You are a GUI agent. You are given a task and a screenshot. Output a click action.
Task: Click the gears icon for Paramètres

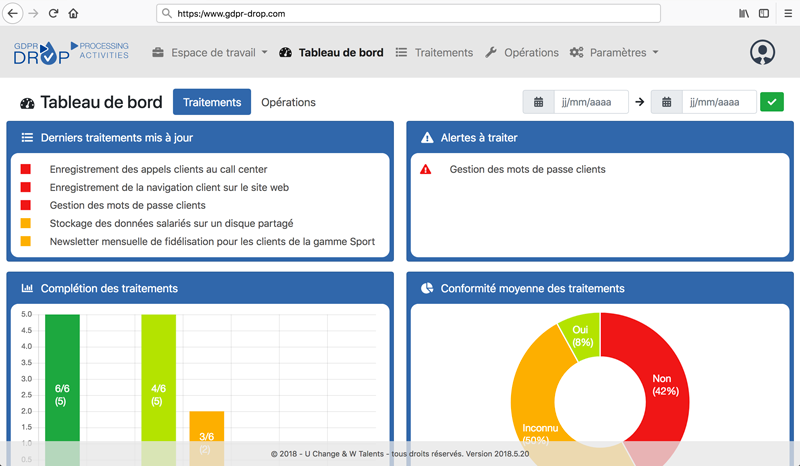[x=577, y=52]
